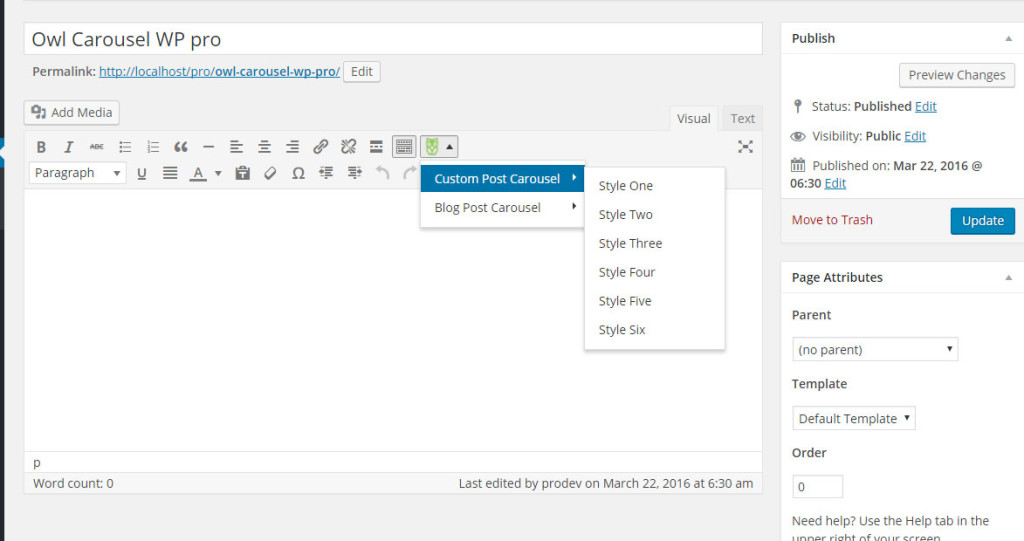The height and width of the screenshot is (541, 1024).
Task: Align text right
Action: [x=293, y=147]
